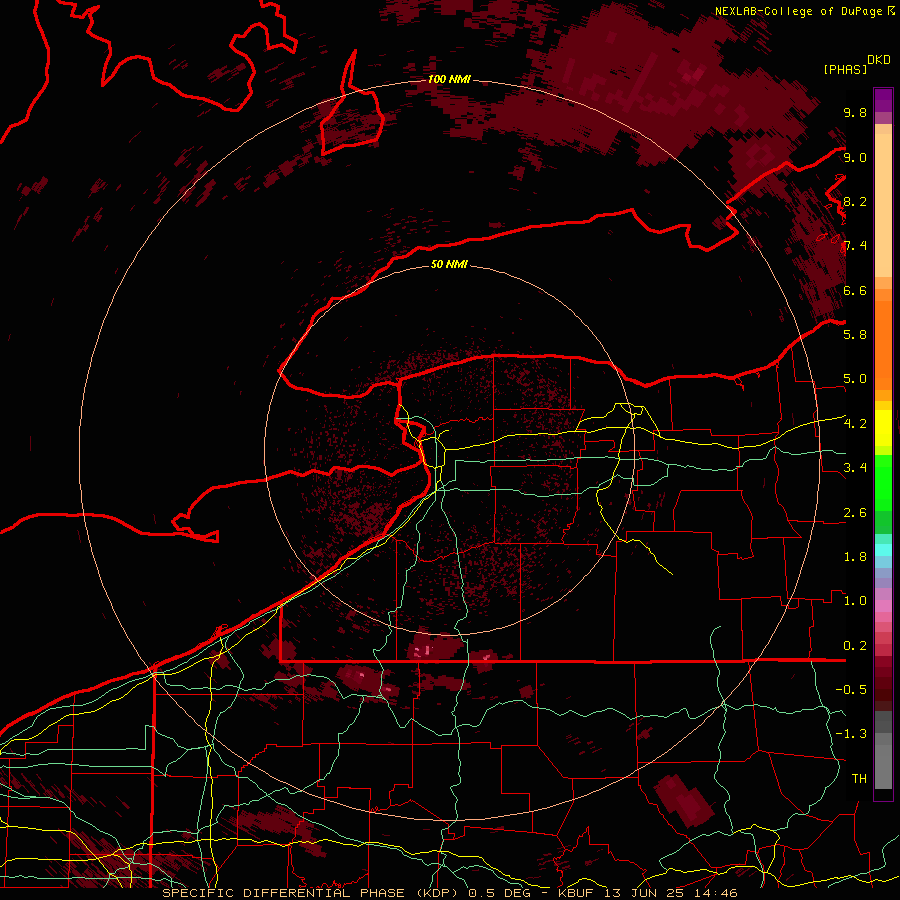Click the 9.8 value on the scale
Viewport: 900px width, 900px height.
tap(855, 112)
